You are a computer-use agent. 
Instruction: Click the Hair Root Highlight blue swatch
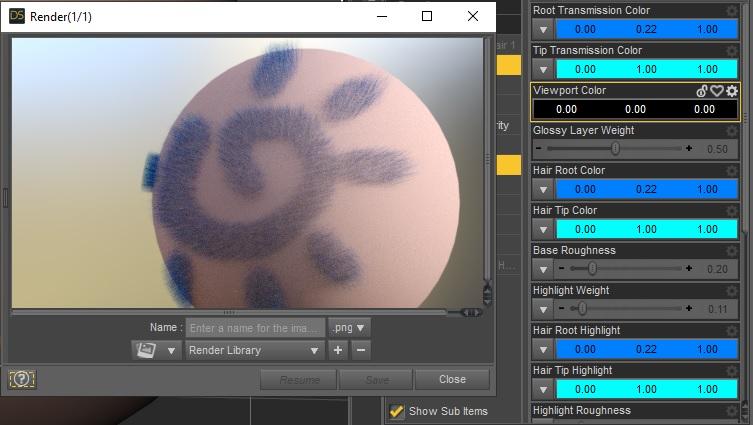coord(646,349)
